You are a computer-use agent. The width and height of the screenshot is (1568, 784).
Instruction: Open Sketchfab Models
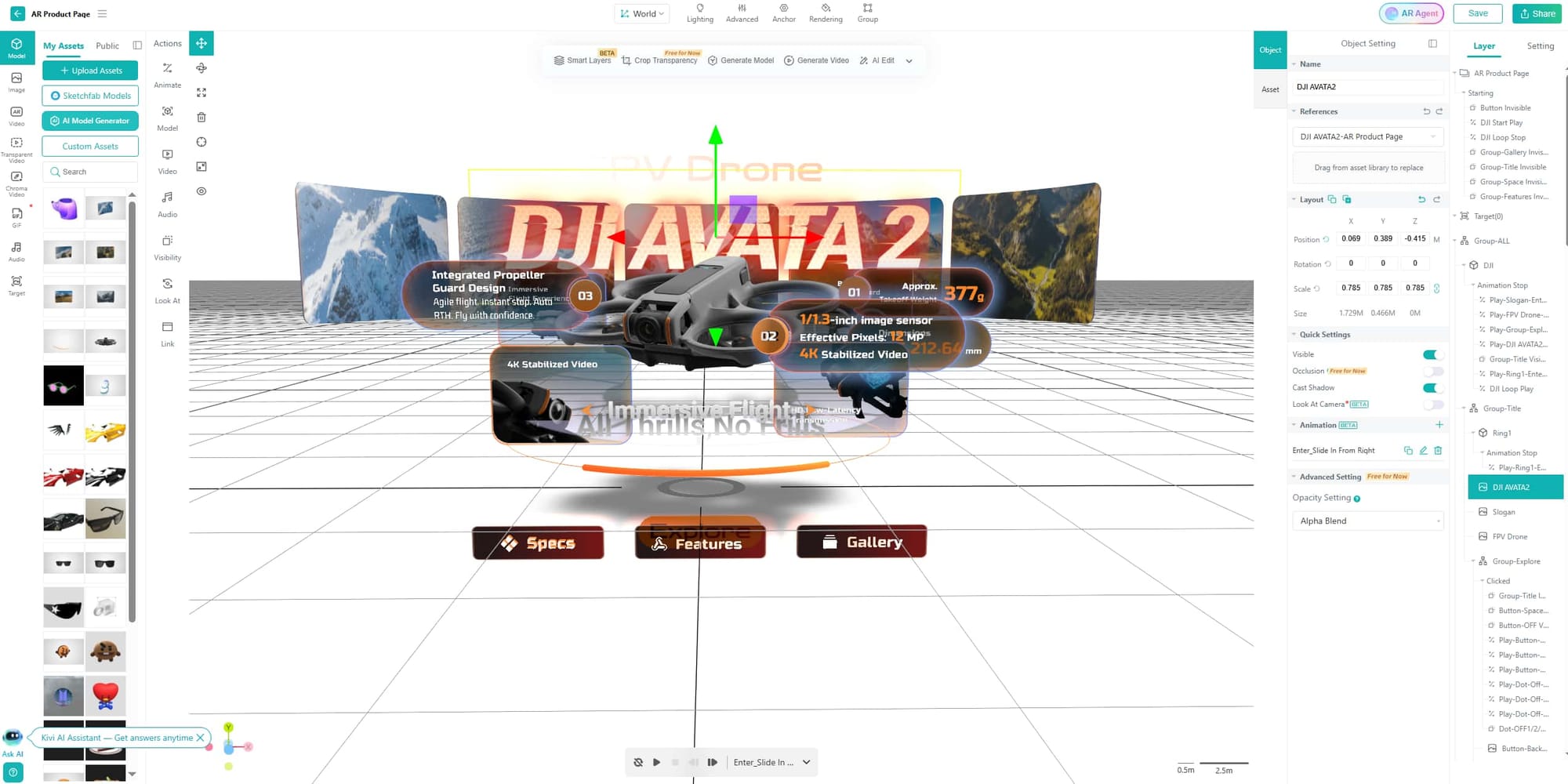[90, 96]
